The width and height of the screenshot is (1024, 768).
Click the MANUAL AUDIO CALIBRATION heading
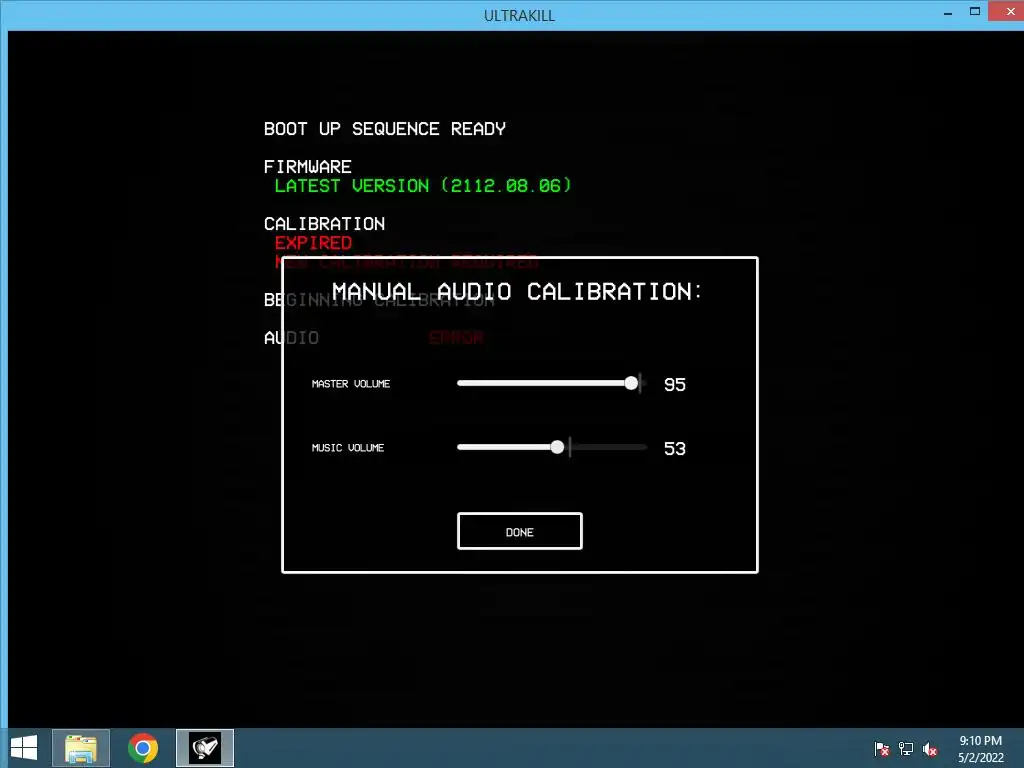tap(517, 291)
